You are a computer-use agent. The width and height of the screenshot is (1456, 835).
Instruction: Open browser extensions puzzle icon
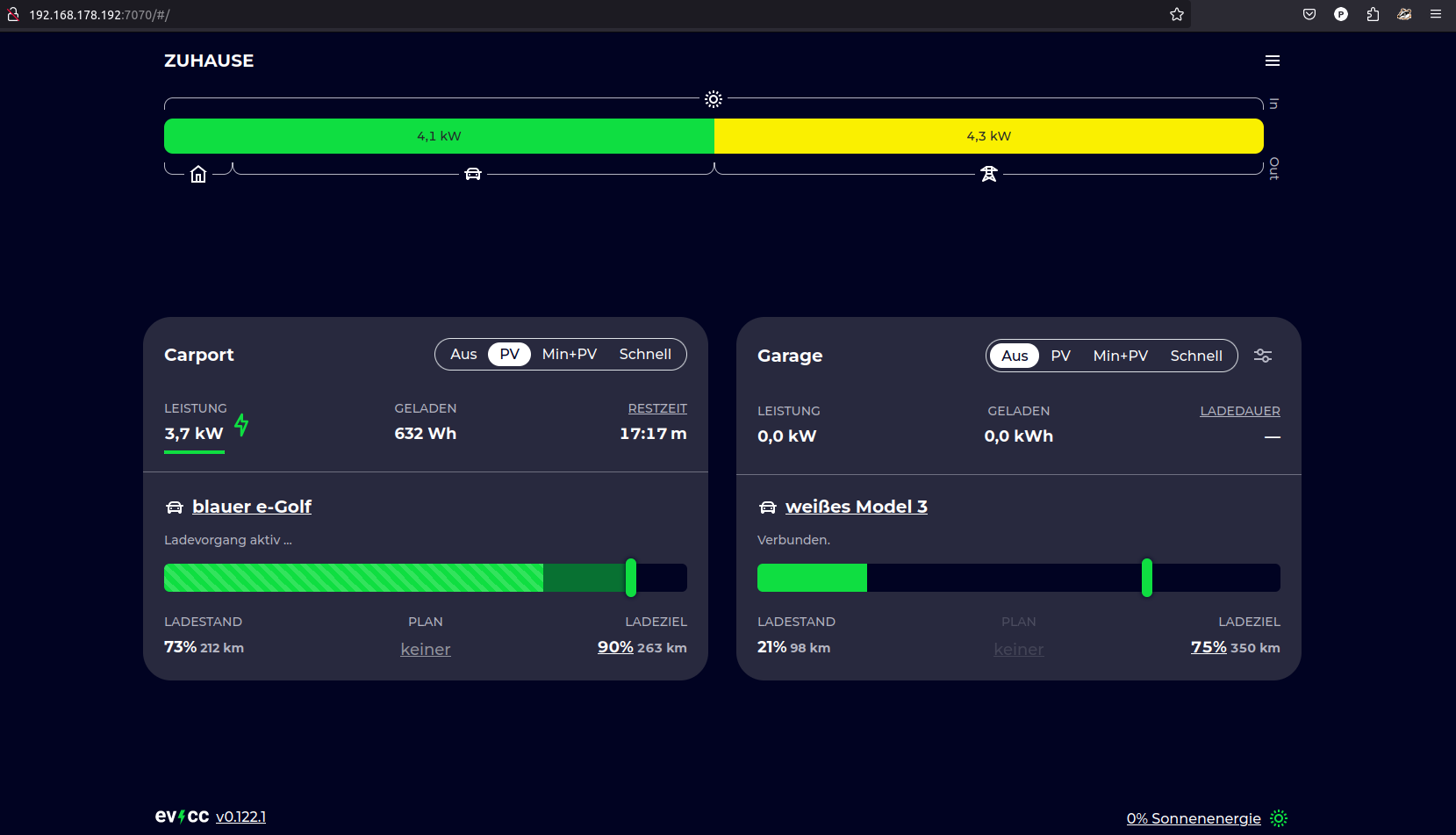pyautogui.click(x=1373, y=14)
